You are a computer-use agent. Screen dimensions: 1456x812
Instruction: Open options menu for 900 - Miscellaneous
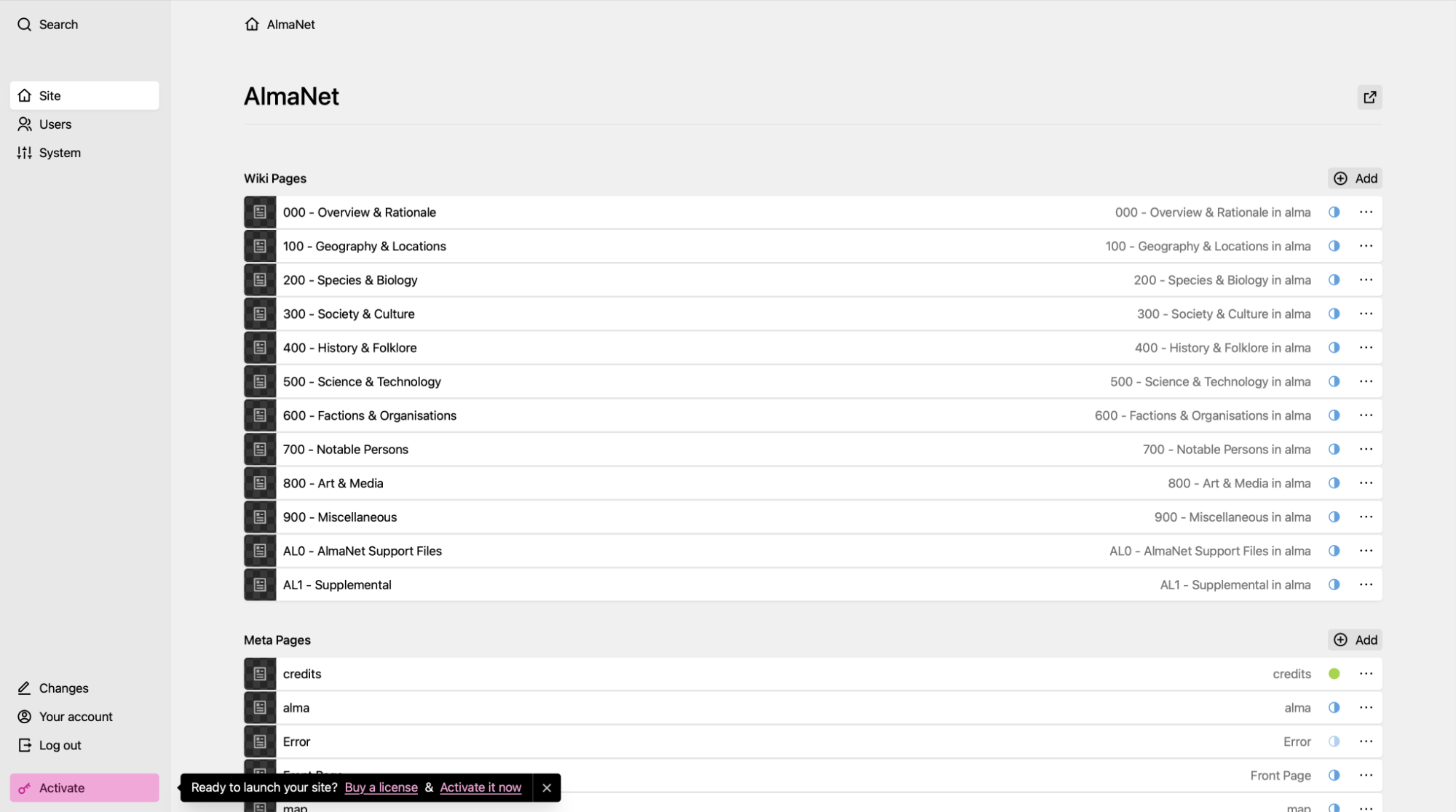point(1366,517)
